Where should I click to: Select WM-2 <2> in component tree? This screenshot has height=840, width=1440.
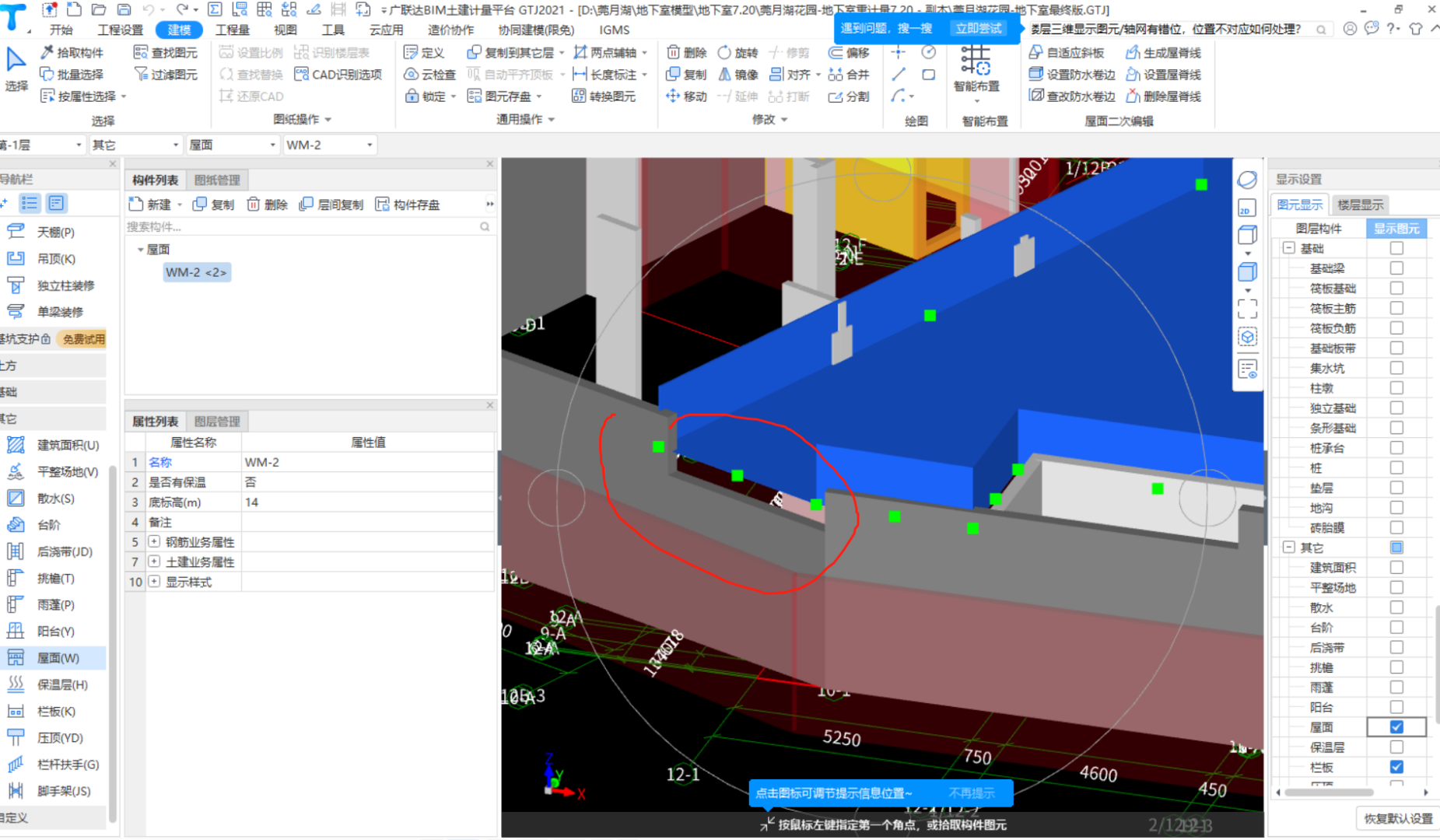click(x=196, y=272)
